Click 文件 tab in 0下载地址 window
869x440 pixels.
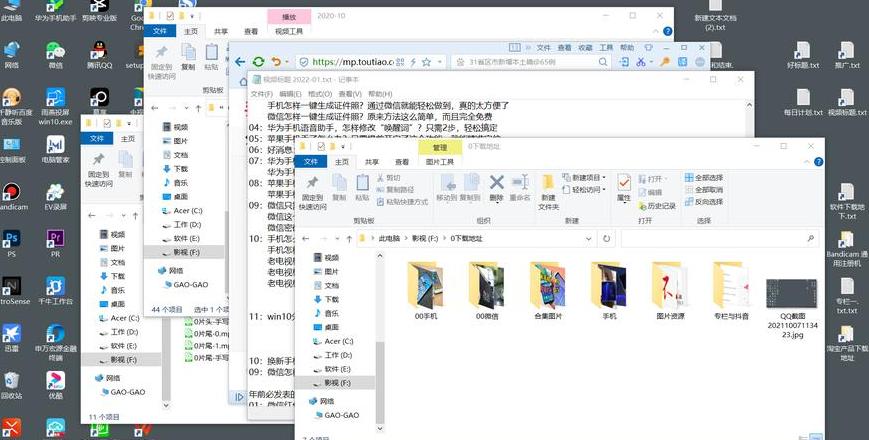[311, 162]
